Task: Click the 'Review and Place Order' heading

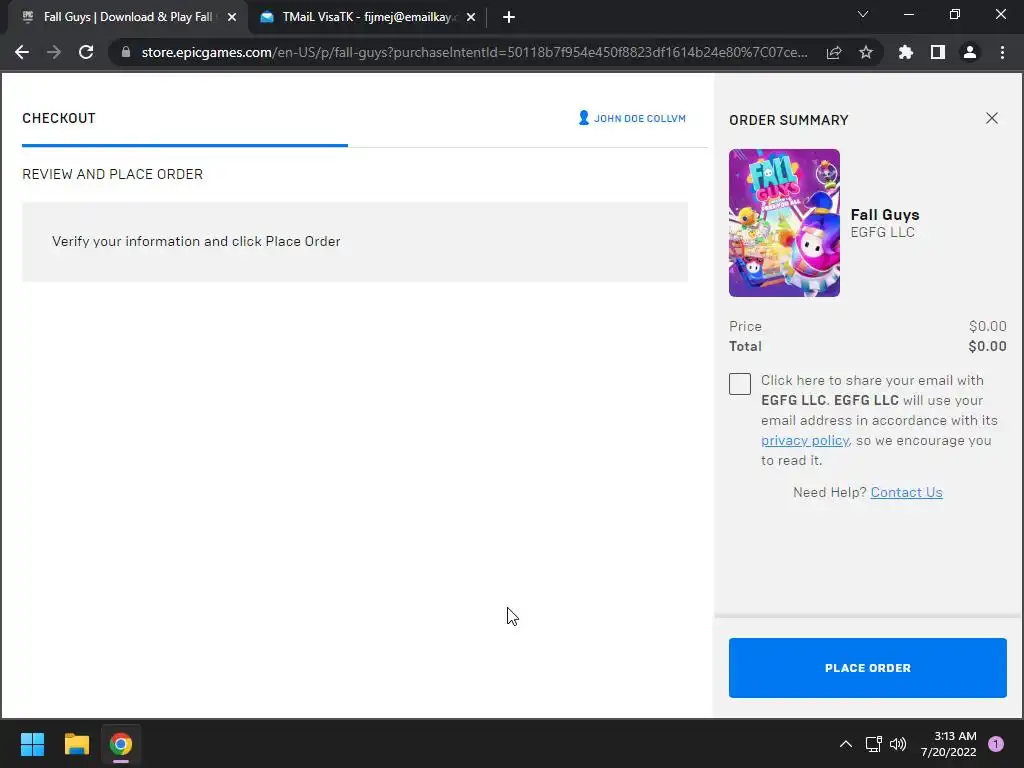Action: tap(112, 174)
